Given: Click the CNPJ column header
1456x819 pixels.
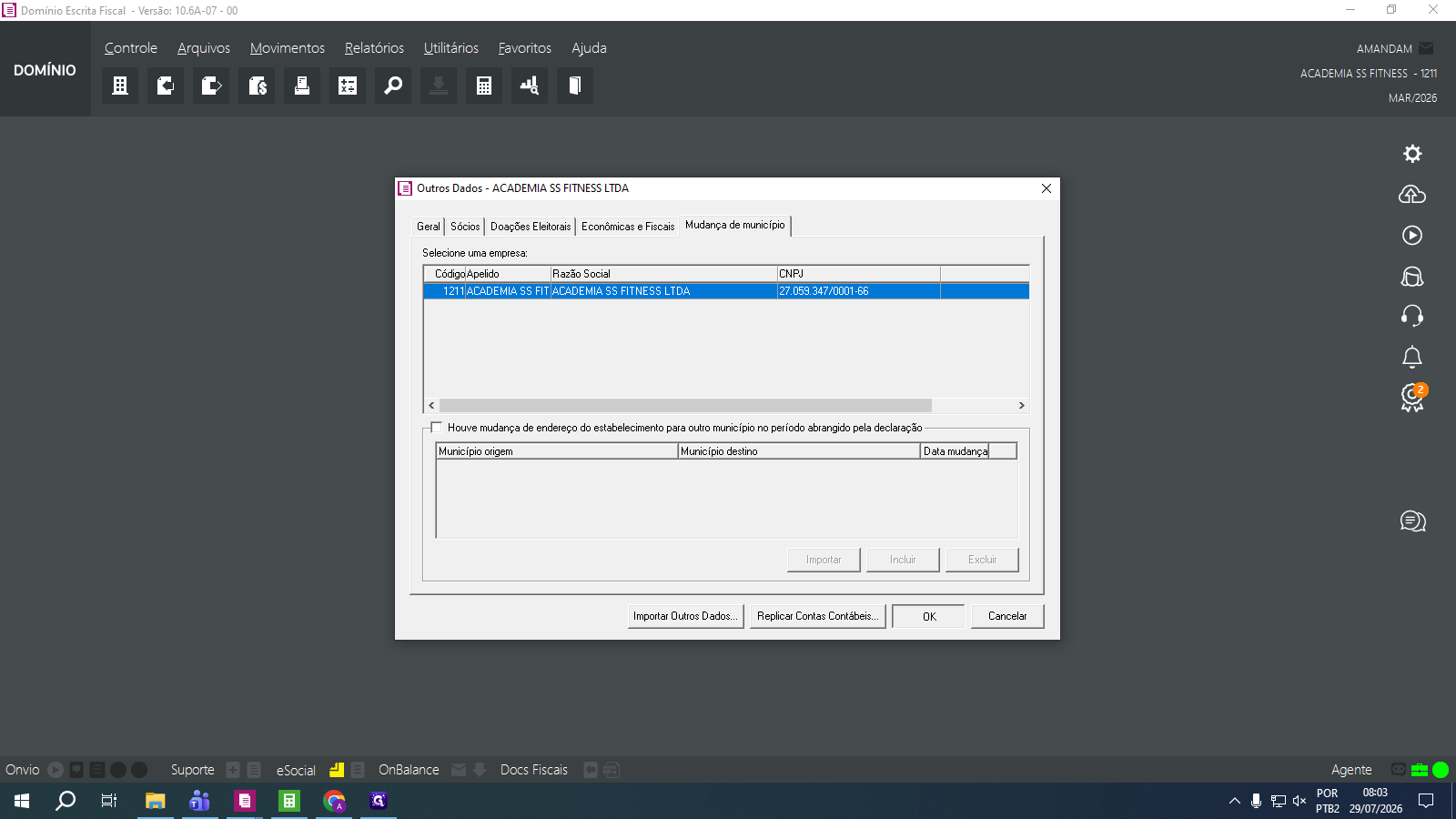Looking at the screenshot, I should [858, 274].
